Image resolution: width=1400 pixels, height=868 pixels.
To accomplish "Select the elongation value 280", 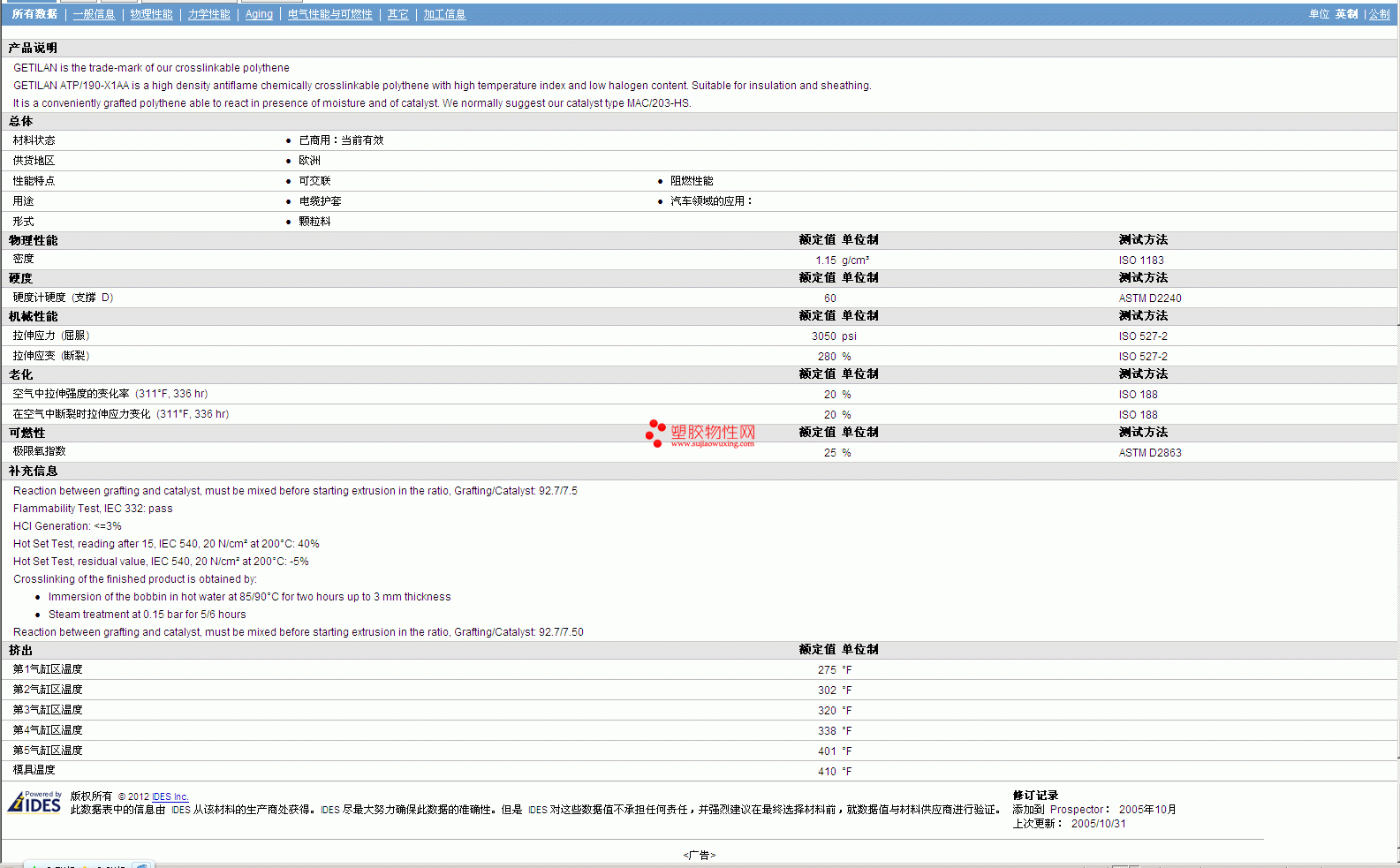I will coord(827,357).
